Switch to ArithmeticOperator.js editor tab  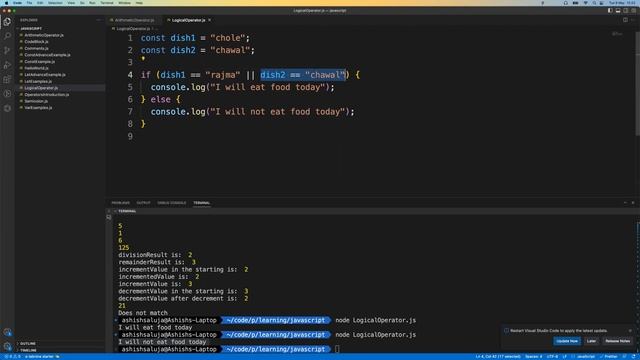pos(135,20)
